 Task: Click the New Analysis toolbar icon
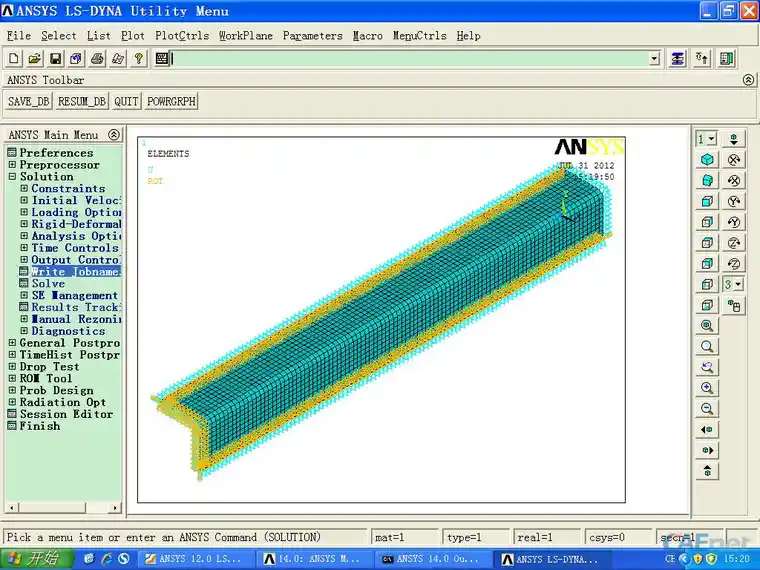[14, 59]
